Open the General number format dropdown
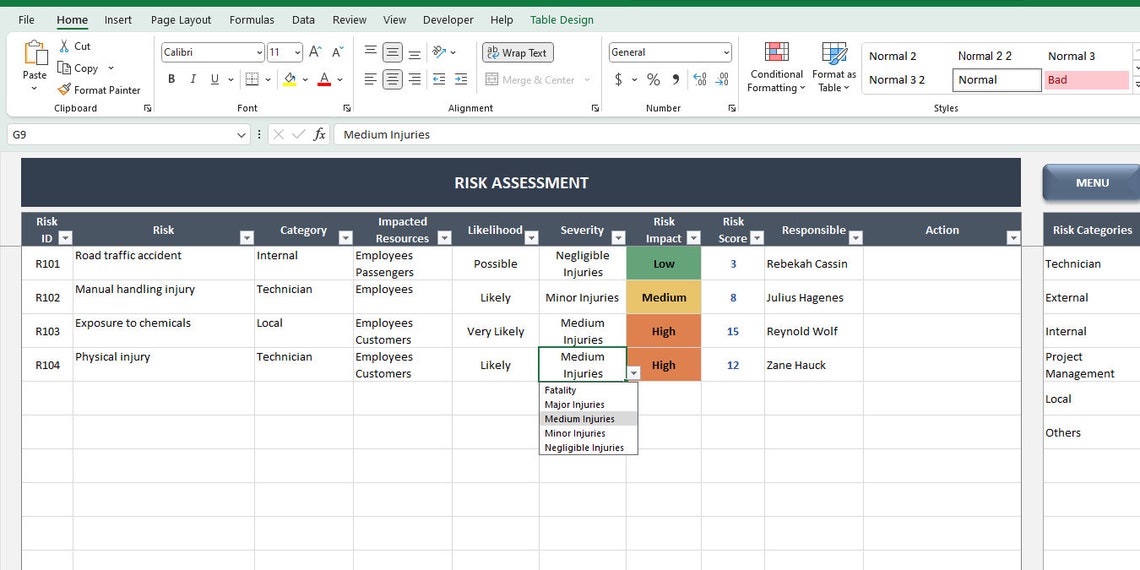This screenshot has width=1140, height=570. 726,52
